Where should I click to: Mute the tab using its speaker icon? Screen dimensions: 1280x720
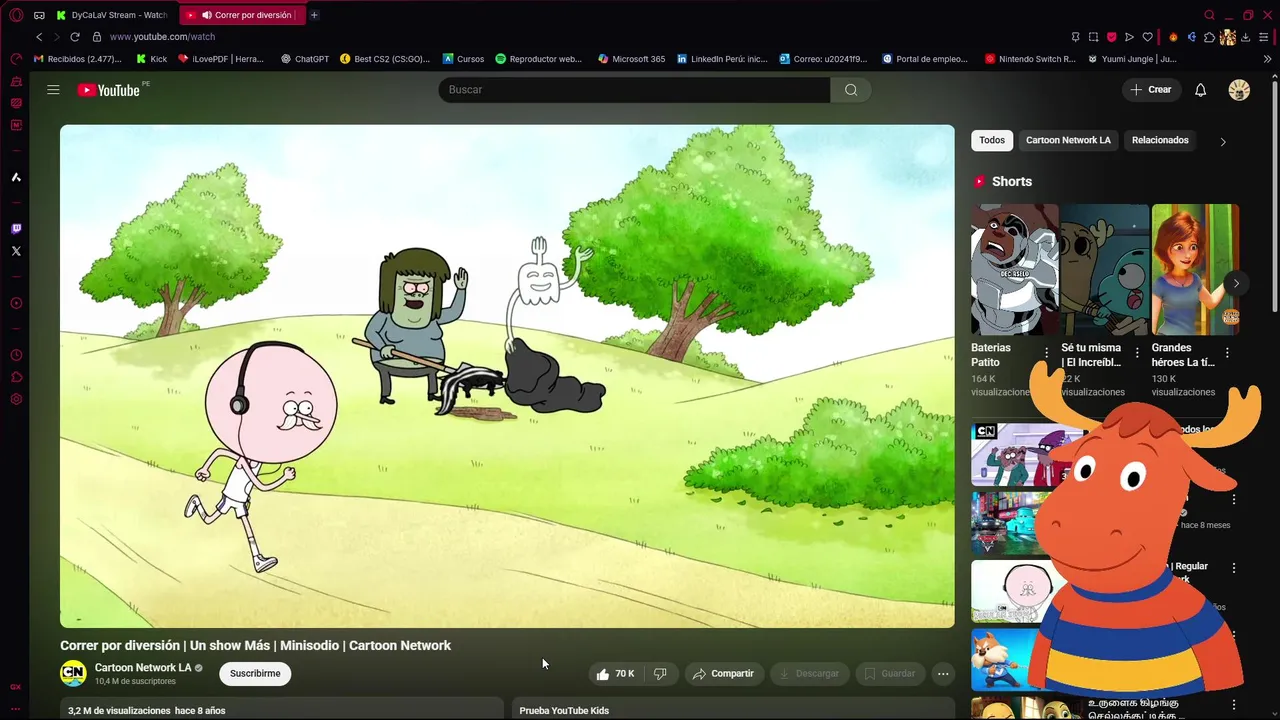click(206, 15)
